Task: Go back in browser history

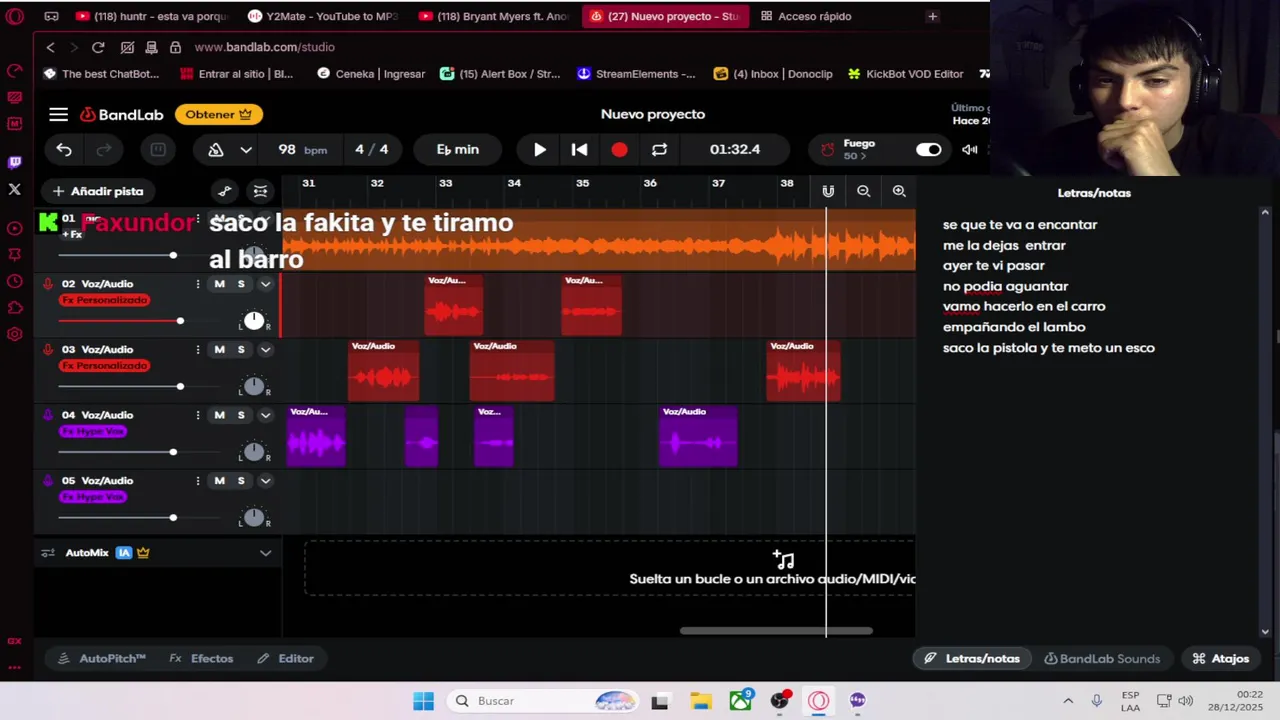Action: click(x=50, y=47)
